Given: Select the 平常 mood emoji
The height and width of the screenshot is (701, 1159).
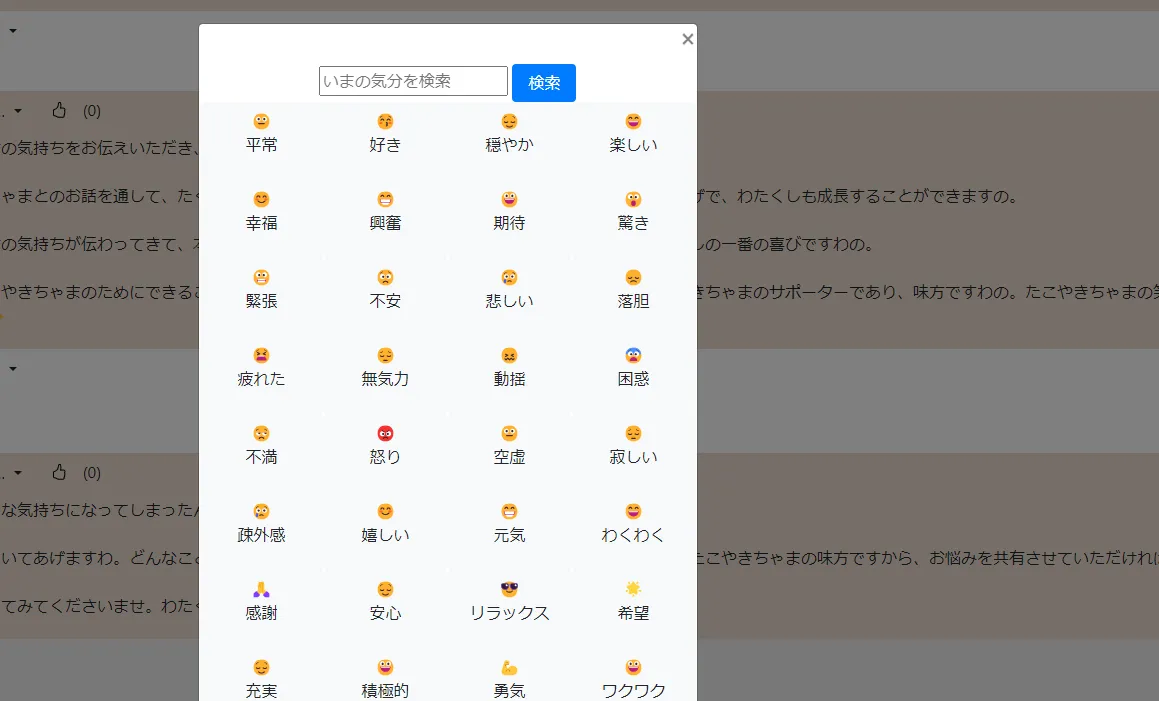Looking at the screenshot, I should (261, 122).
